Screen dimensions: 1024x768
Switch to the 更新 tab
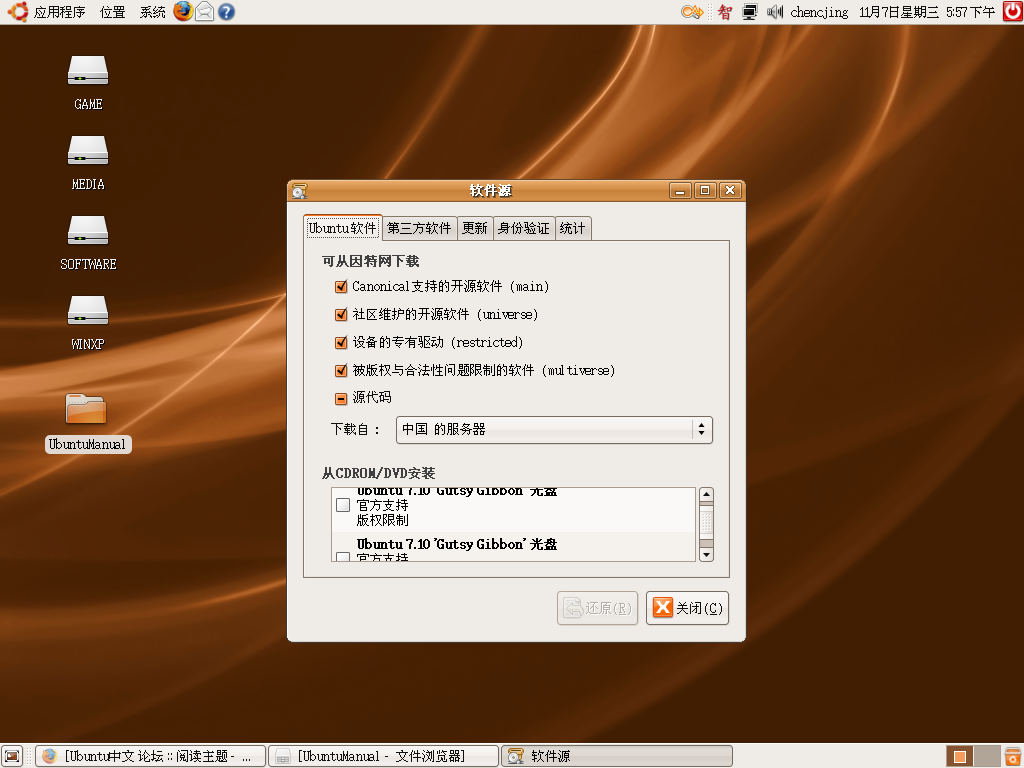pyautogui.click(x=475, y=229)
